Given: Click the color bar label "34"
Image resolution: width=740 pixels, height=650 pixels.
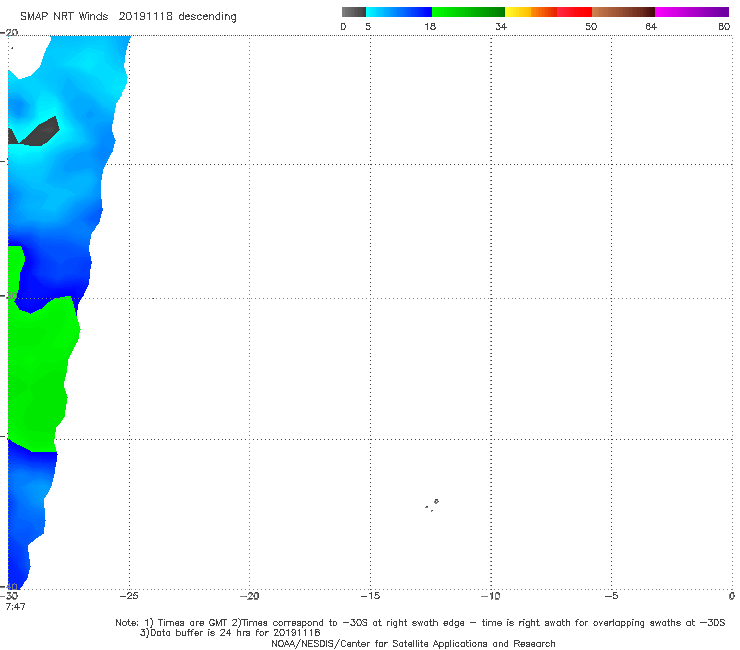Looking at the screenshot, I should [501, 27].
